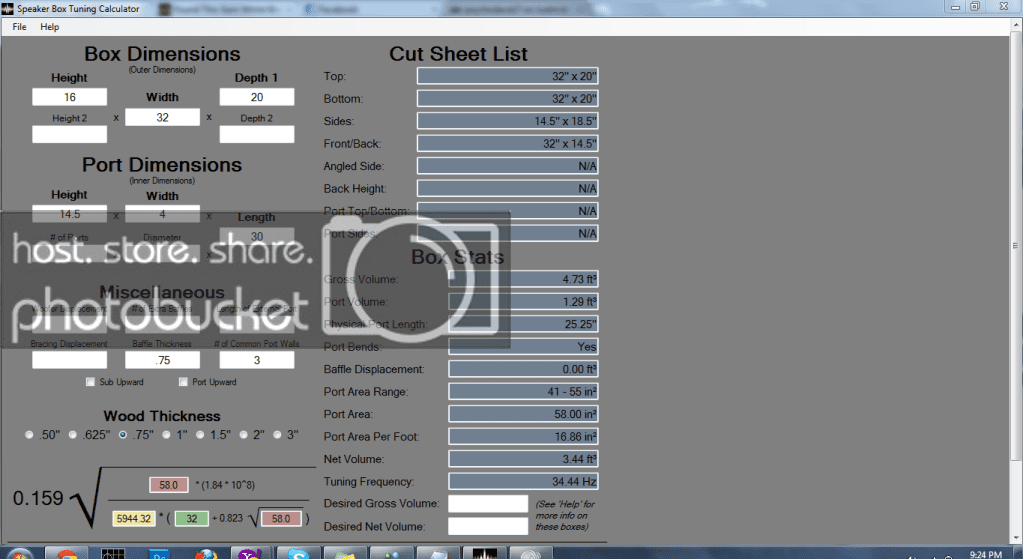Click the green 32 formula box
Viewport: 1023px width, 559px height.
click(x=192, y=519)
